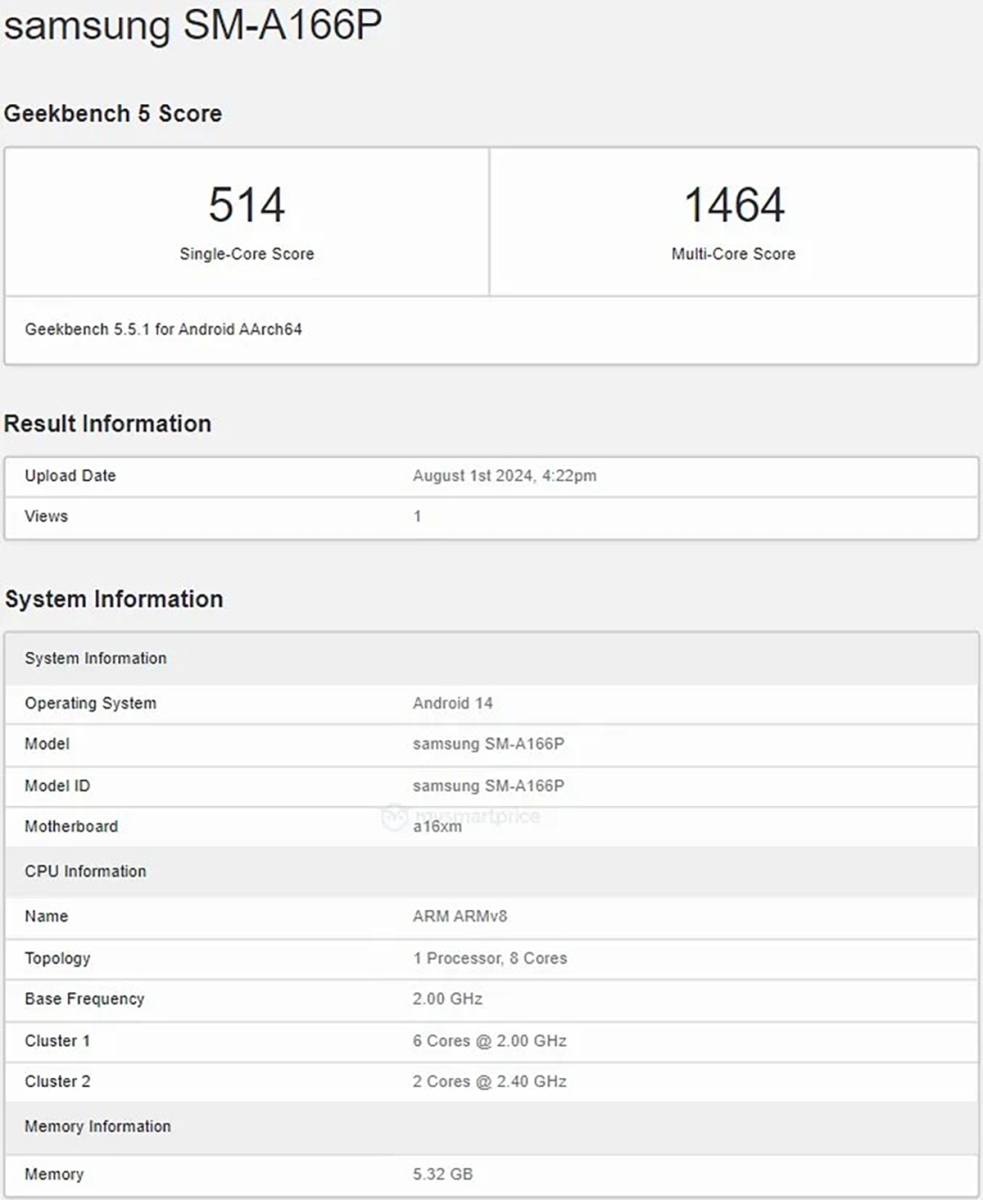This screenshot has height=1200, width=983.
Task: Click the Geekbench 5 Score heading
Action: [113, 113]
